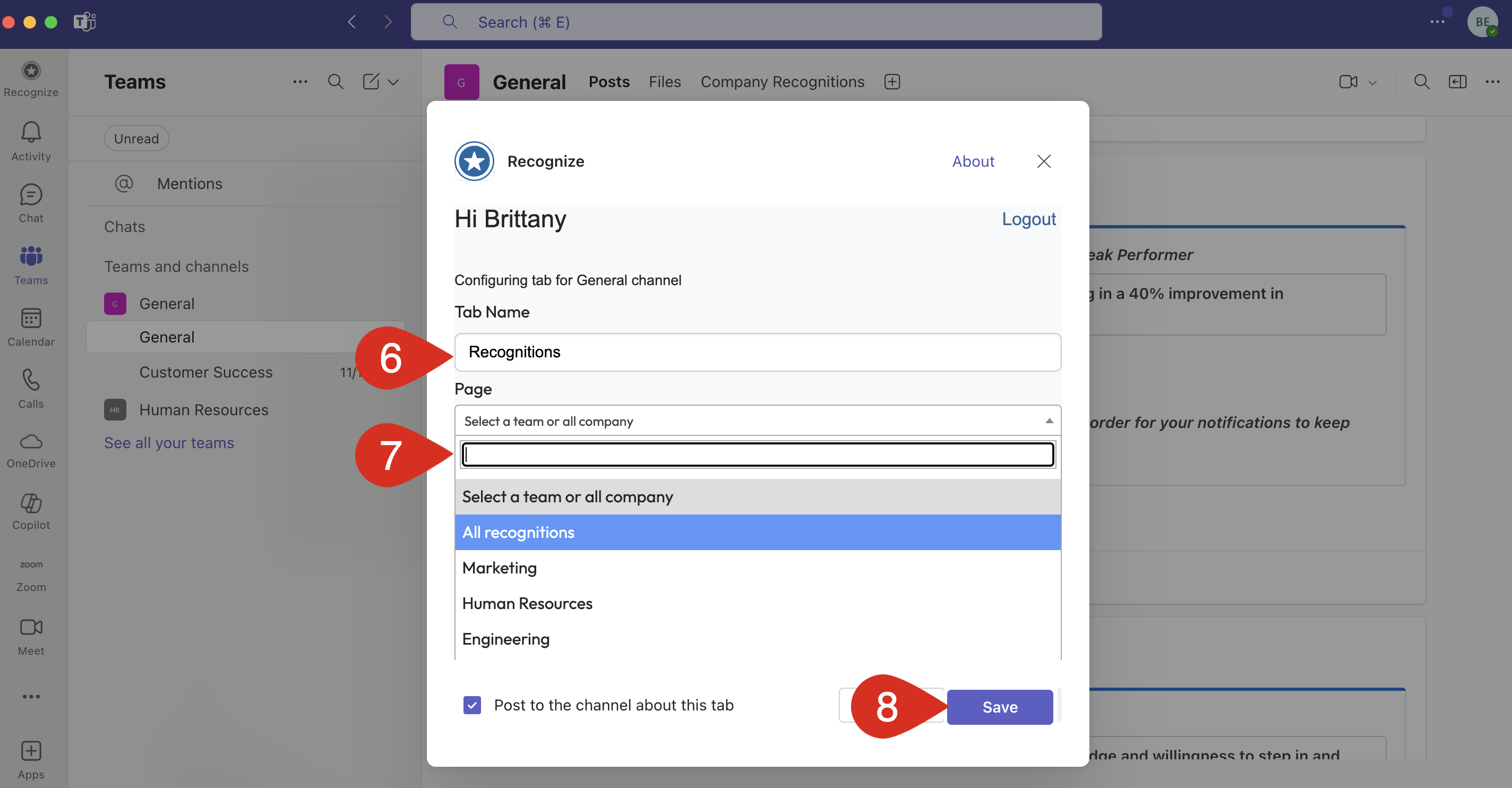This screenshot has width=1512, height=788.
Task: Open the meet camera dropdown arrow
Action: 1372,83
